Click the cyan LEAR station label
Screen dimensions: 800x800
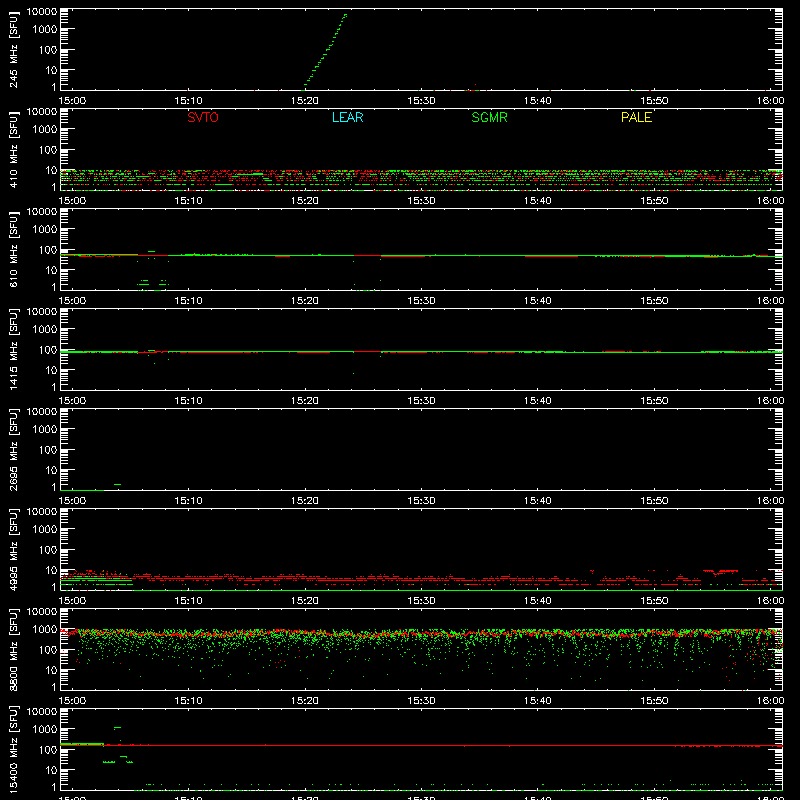[x=347, y=117]
